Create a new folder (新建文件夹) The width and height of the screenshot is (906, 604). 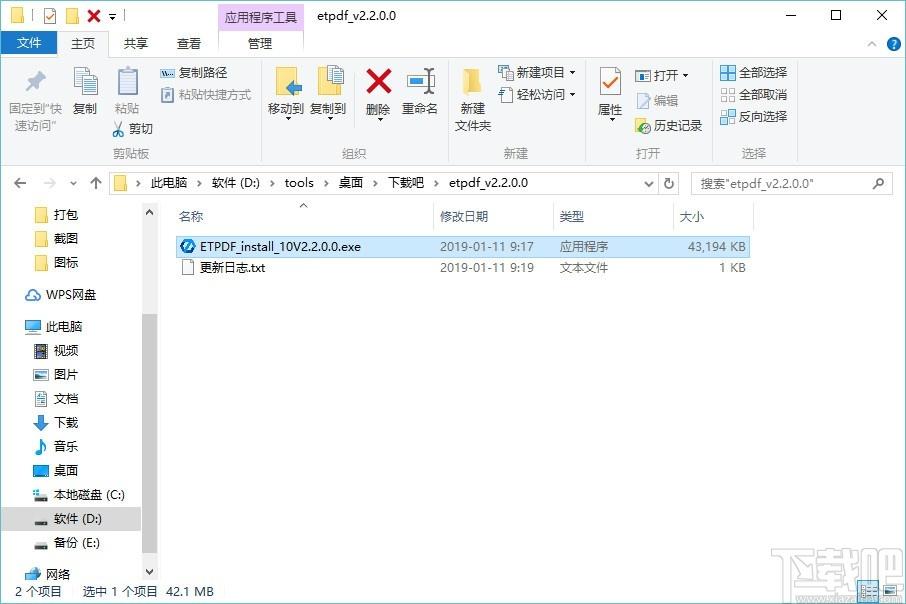tap(473, 99)
